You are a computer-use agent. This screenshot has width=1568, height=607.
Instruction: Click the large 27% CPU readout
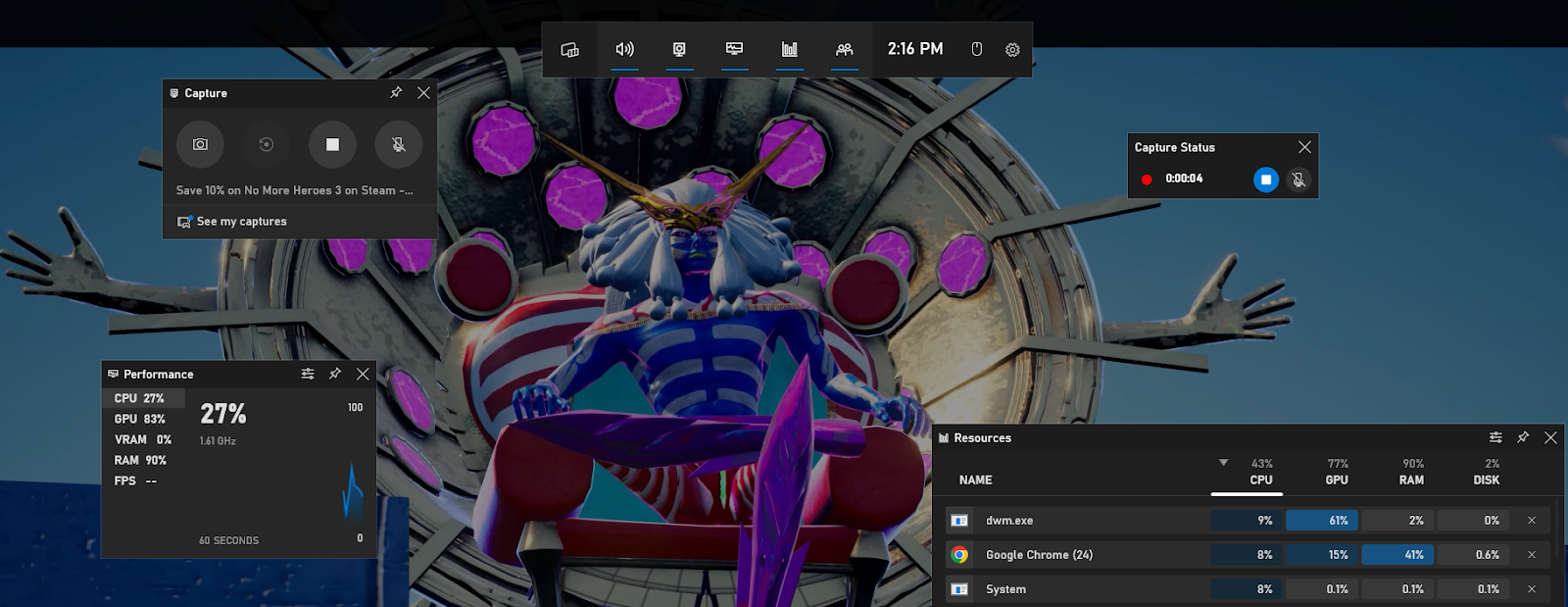pyautogui.click(x=223, y=414)
